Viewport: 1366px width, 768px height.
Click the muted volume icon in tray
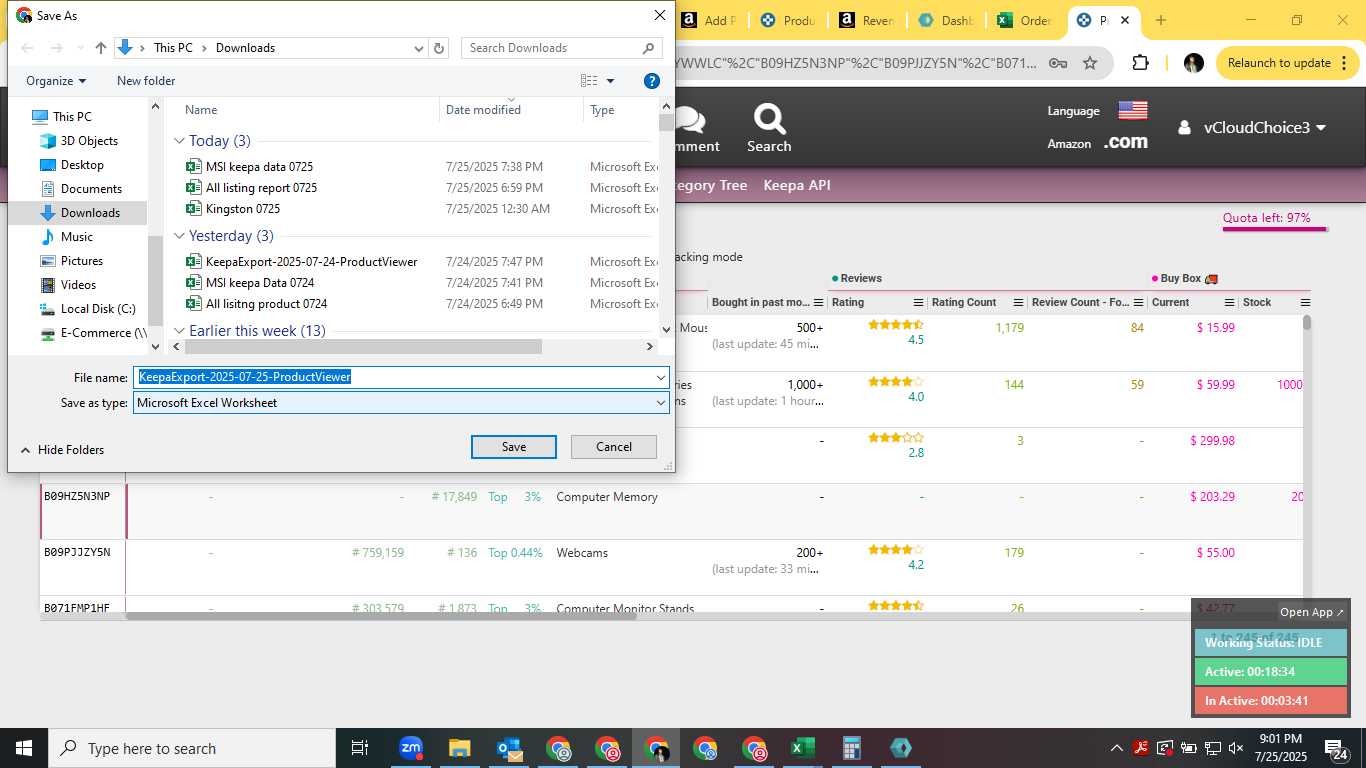tap(1236, 748)
